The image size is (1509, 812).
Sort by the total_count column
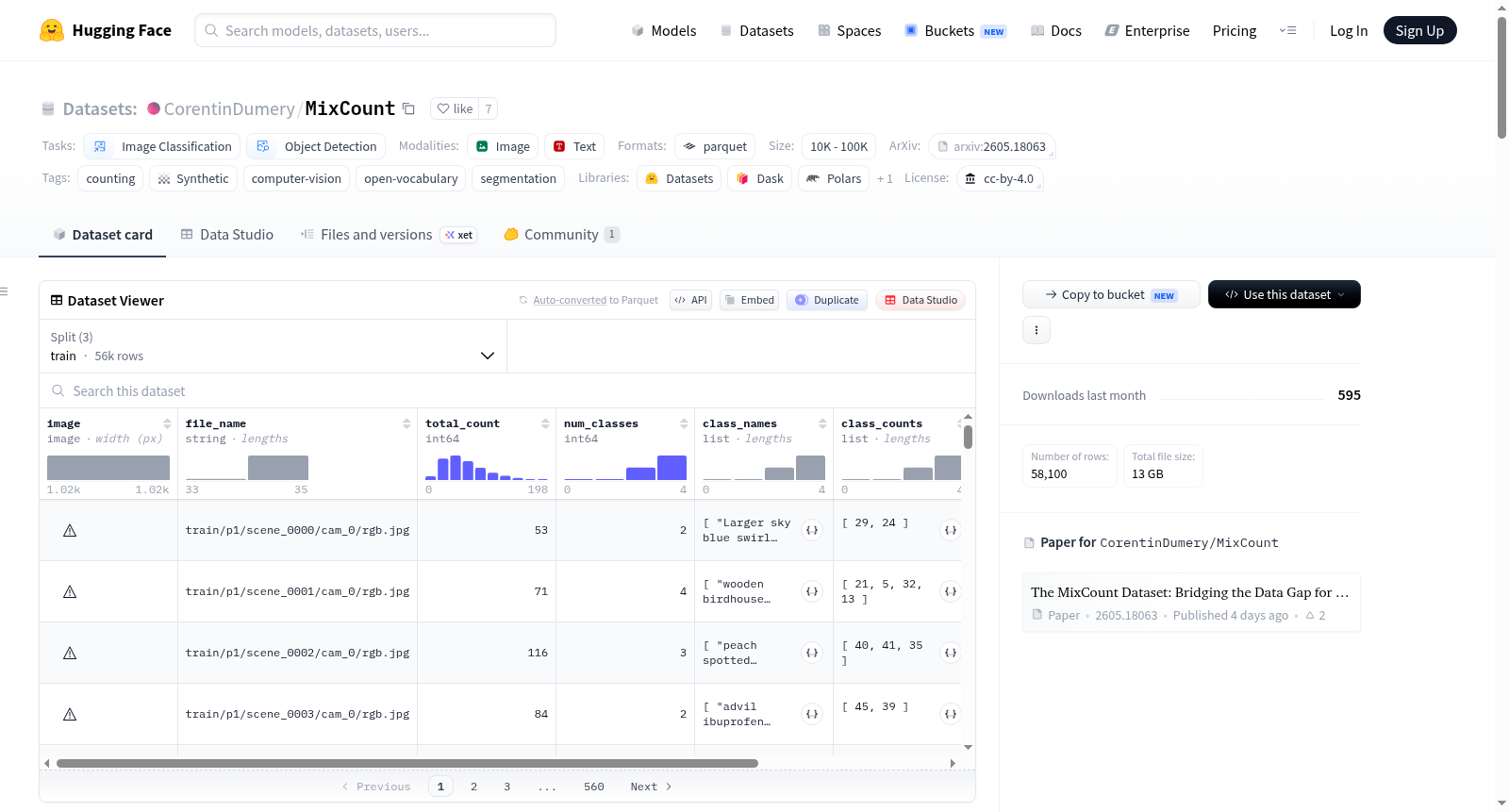coord(545,423)
